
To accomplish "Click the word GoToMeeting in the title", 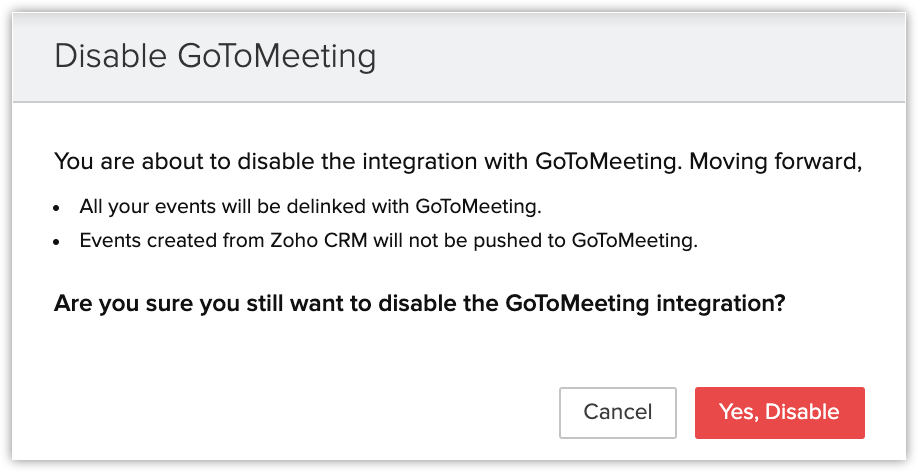I will (x=277, y=56).
